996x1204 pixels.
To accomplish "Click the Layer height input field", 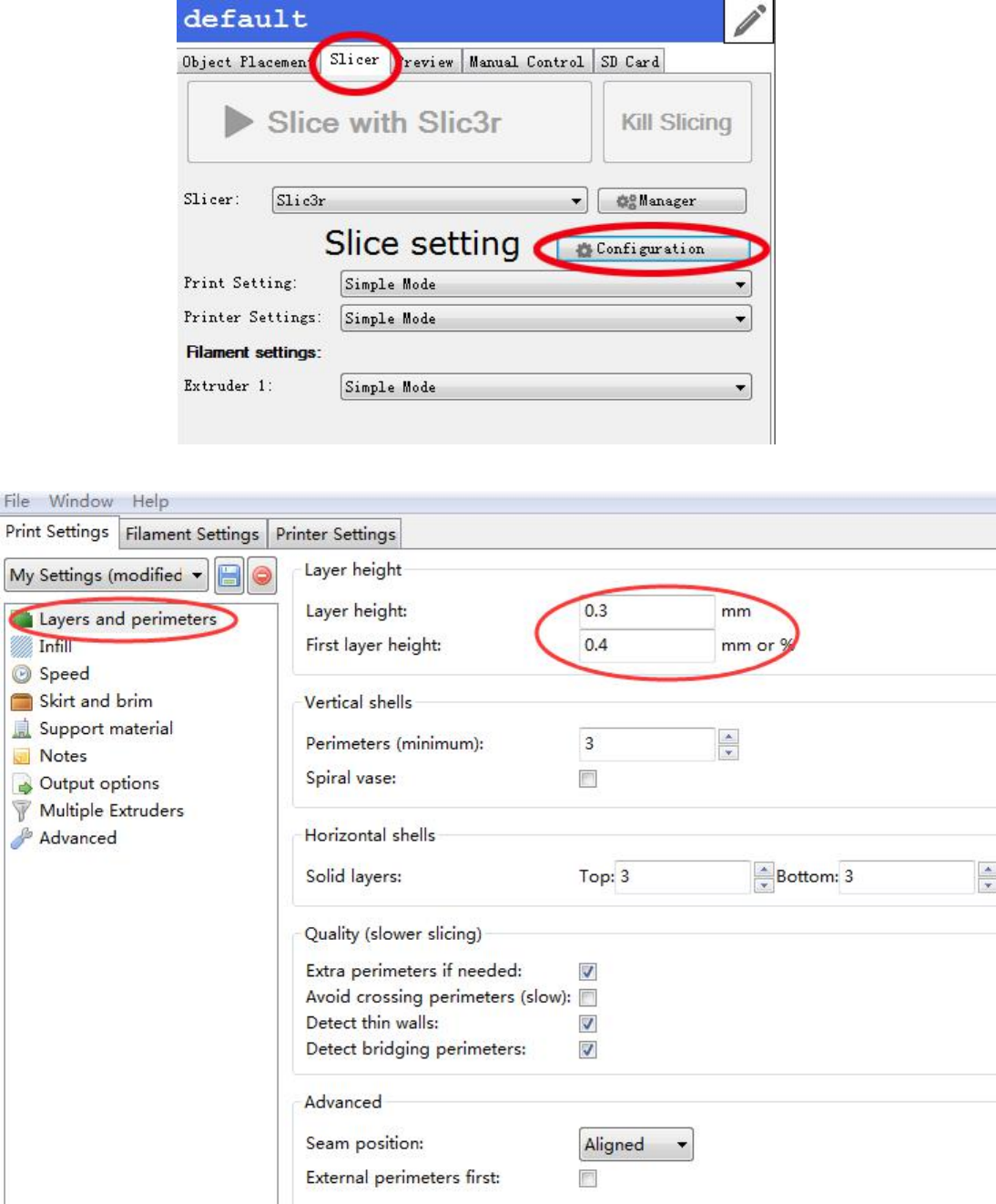I will coord(647,611).
